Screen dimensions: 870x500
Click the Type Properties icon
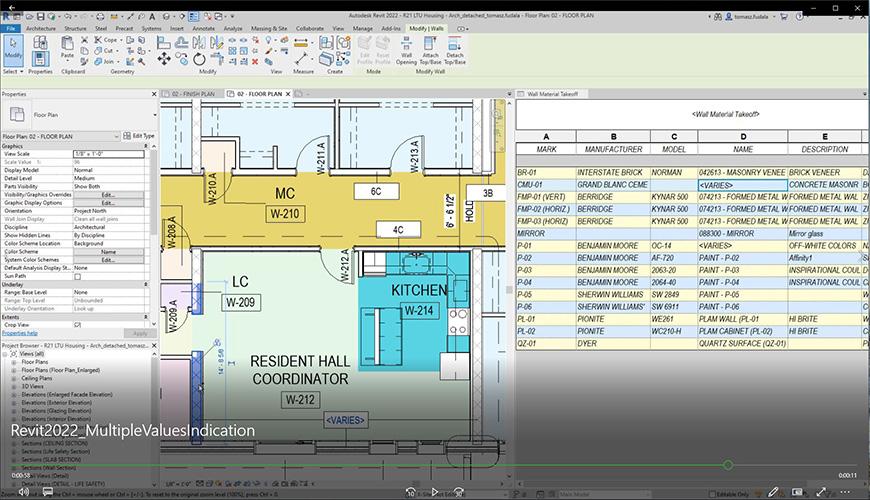tap(40, 42)
